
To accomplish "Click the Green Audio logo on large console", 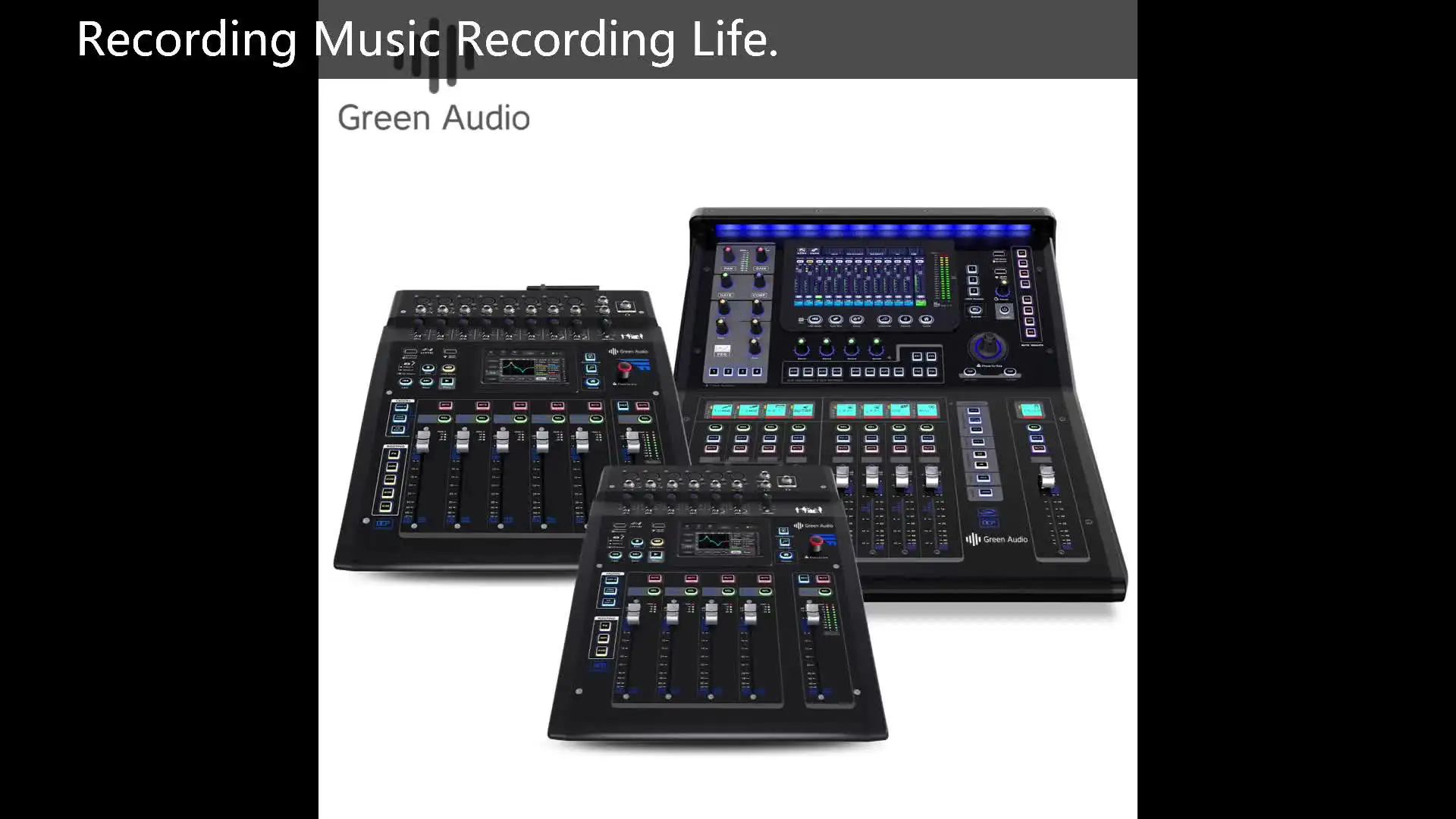I will 996,539.
